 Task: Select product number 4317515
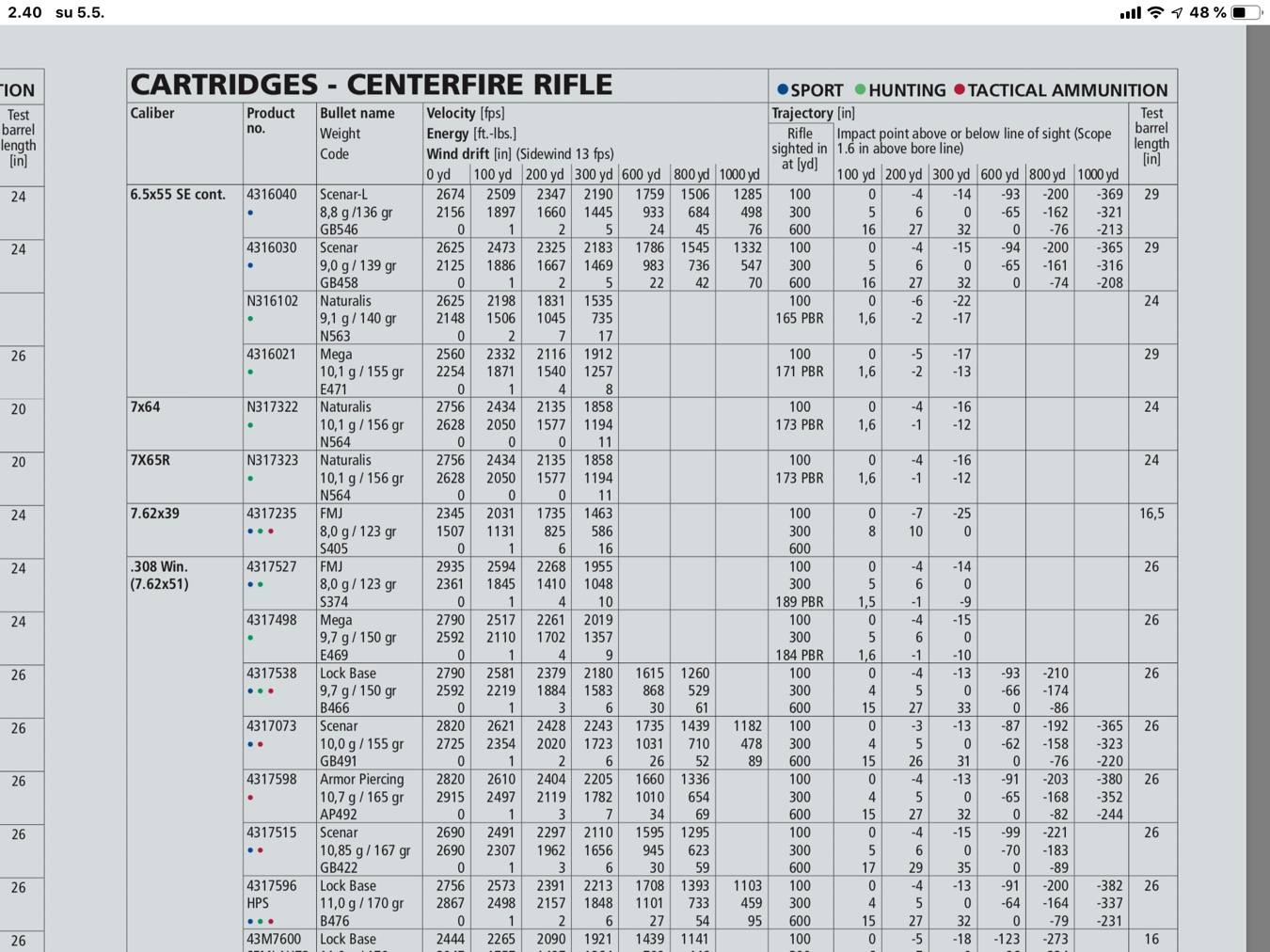click(271, 833)
